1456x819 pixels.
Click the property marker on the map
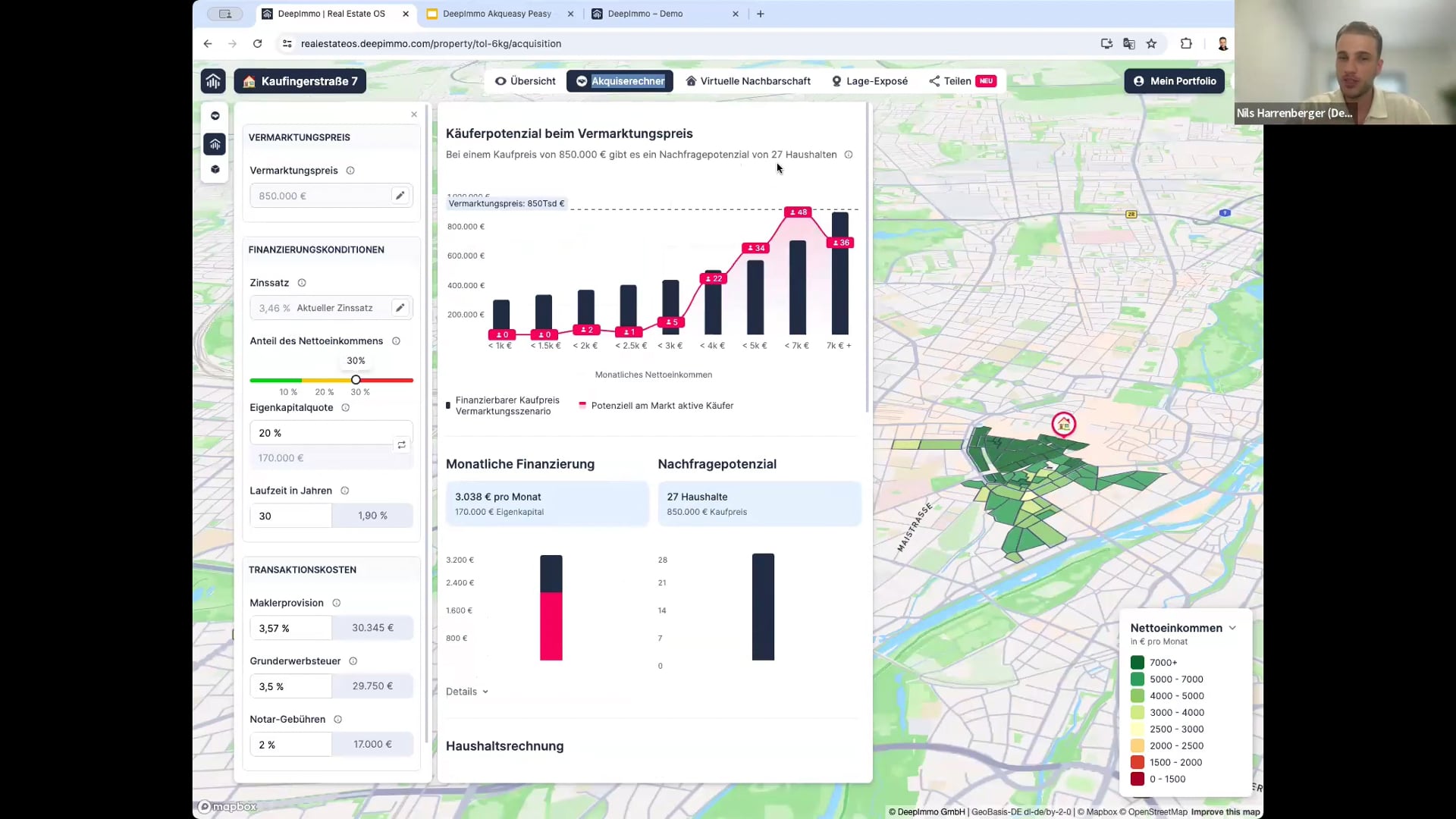[1064, 424]
